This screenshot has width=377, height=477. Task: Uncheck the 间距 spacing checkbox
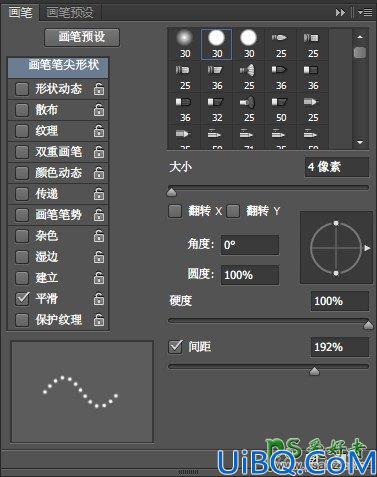175,347
